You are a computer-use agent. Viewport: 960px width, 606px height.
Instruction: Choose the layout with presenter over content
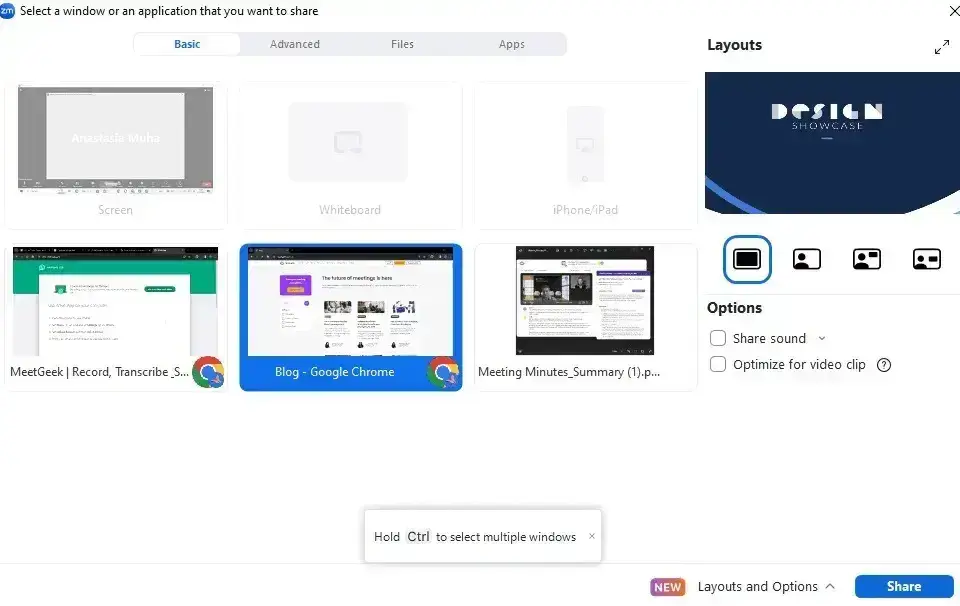pos(806,259)
